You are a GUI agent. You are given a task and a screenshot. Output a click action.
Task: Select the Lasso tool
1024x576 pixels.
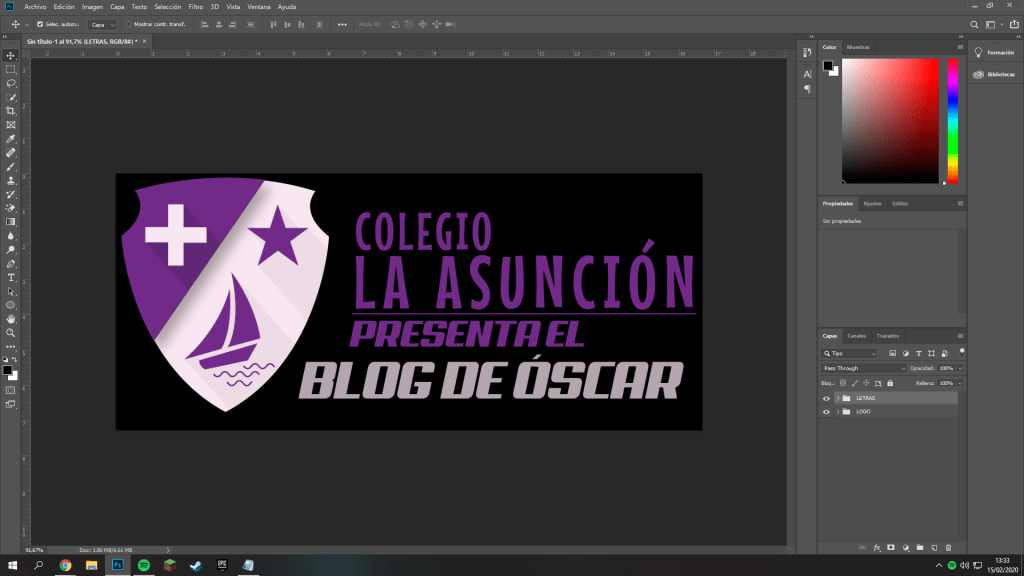click(11, 83)
